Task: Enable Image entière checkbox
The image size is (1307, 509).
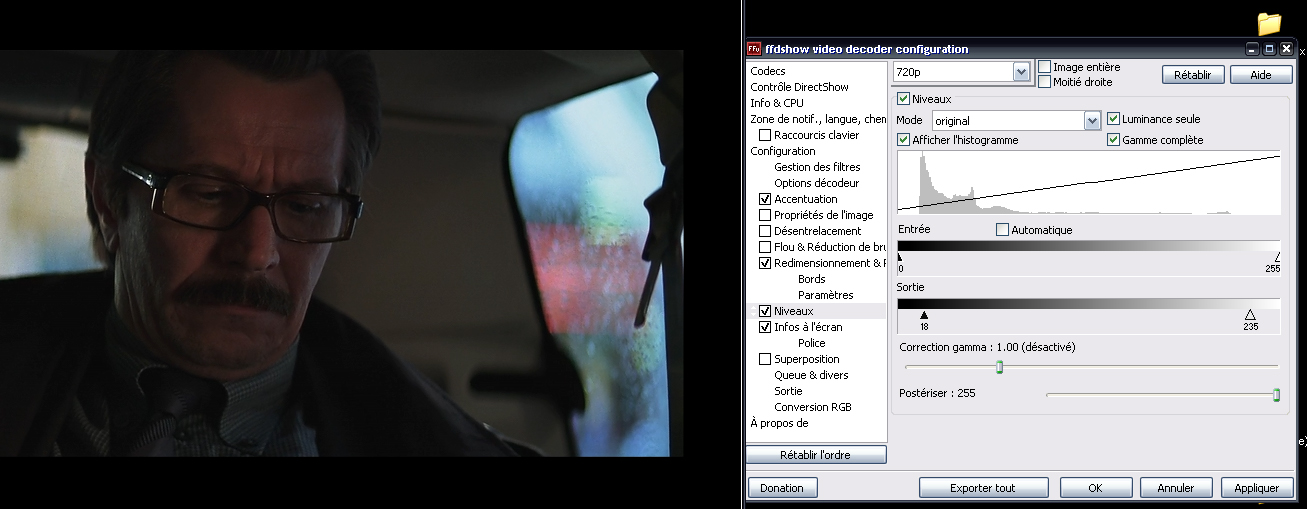Action: click(x=1045, y=67)
